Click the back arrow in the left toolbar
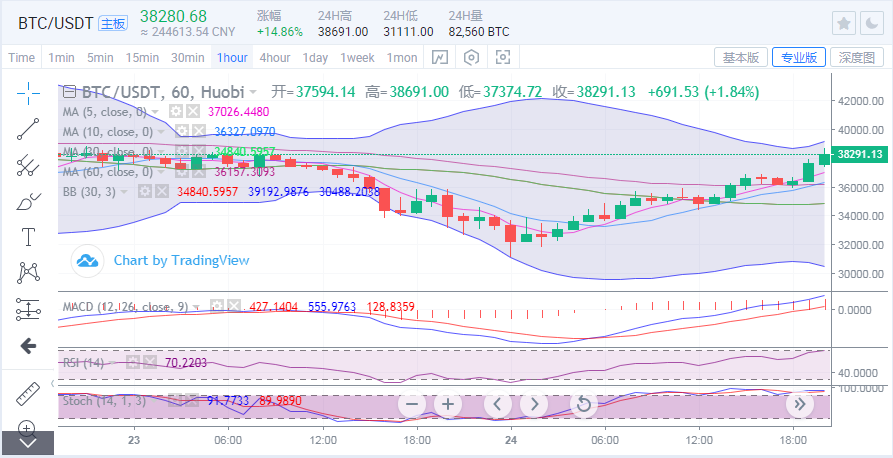Image resolution: width=893 pixels, height=458 pixels. [x=27, y=346]
